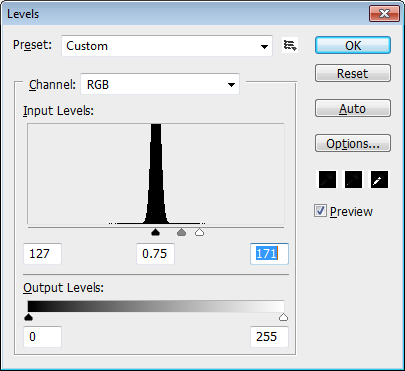
Task: Click the output white level slider
Action: 283,317
